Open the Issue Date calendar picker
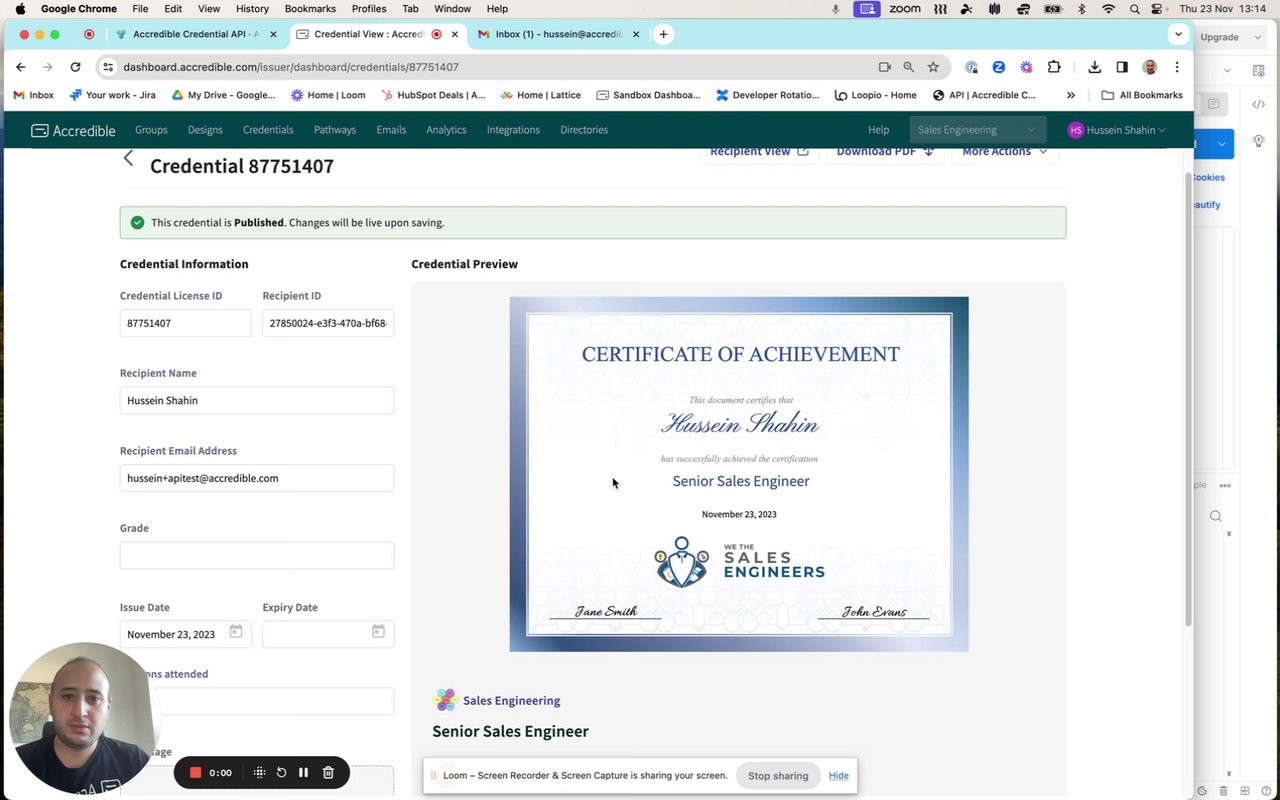 coord(236,632)
